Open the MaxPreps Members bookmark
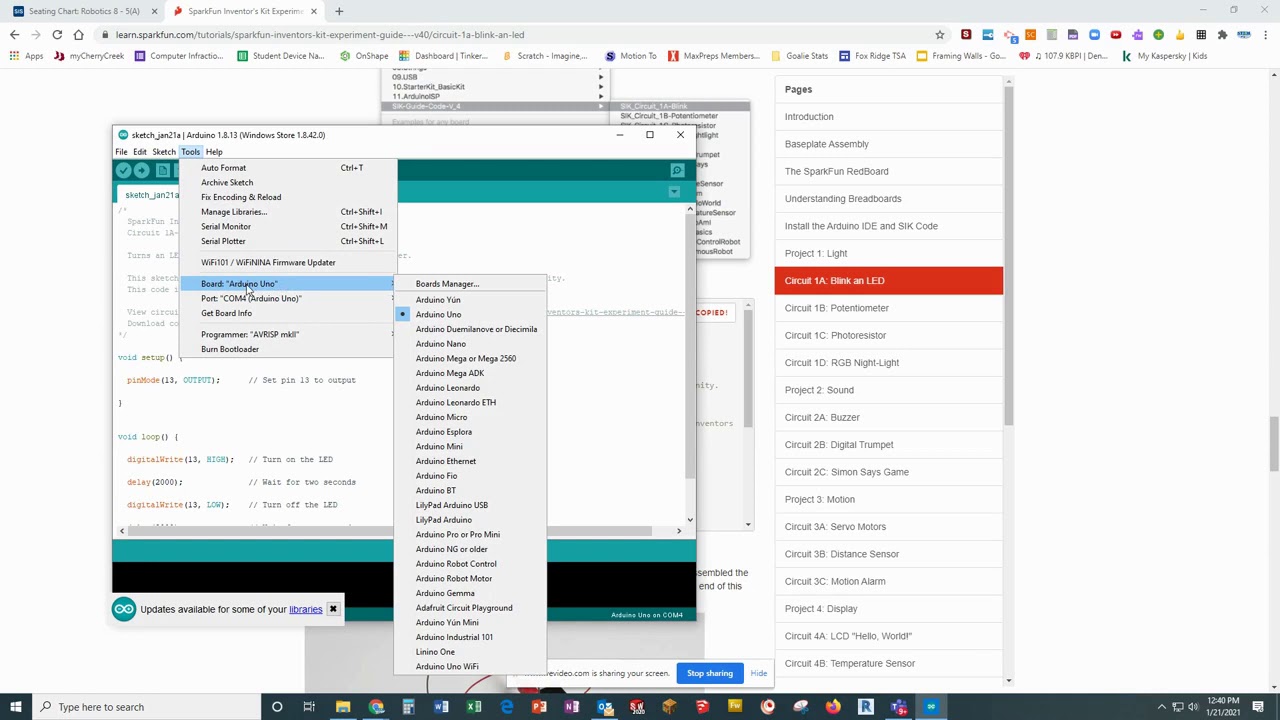Viewport: 1280px width, 720px height. pos(714,56)
